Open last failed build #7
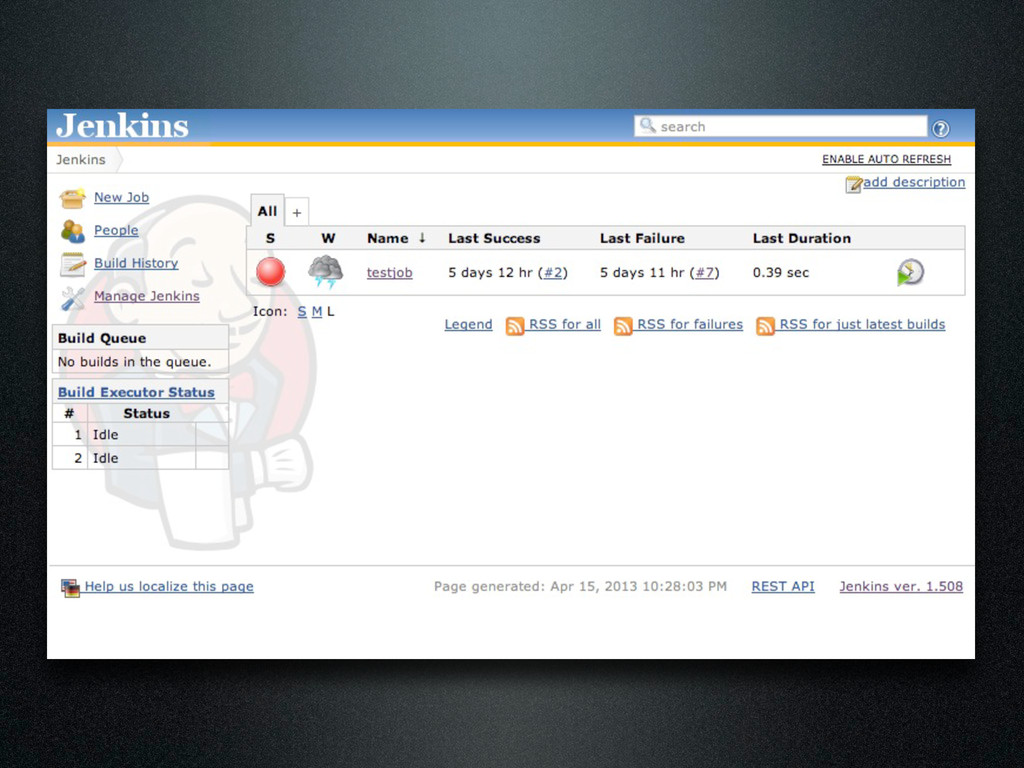 [x=704, y=272]
